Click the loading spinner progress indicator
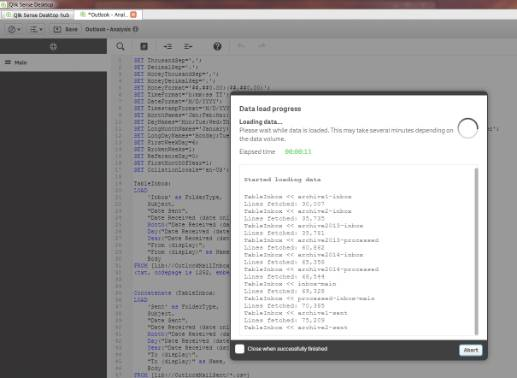This screenshot has height=378, width=517. coord(468,128)
